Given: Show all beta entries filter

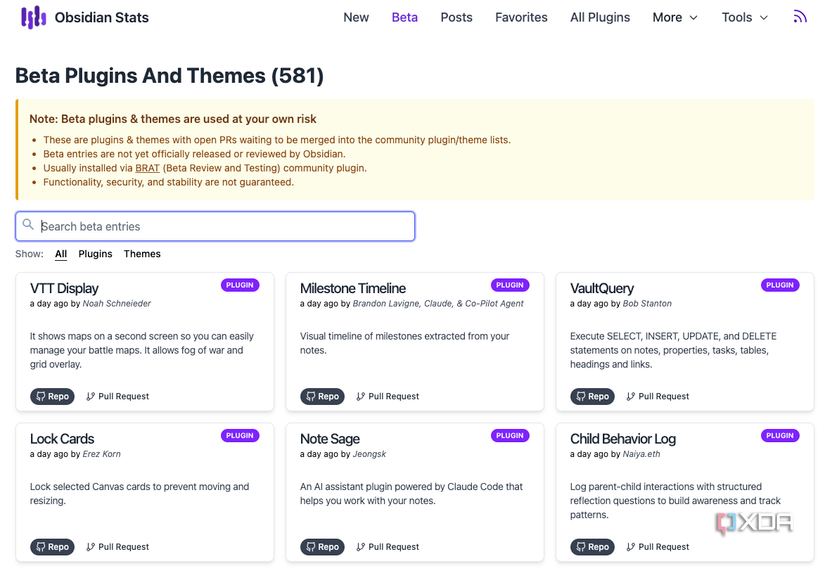Looking at the screenshot, I should 61,254.
